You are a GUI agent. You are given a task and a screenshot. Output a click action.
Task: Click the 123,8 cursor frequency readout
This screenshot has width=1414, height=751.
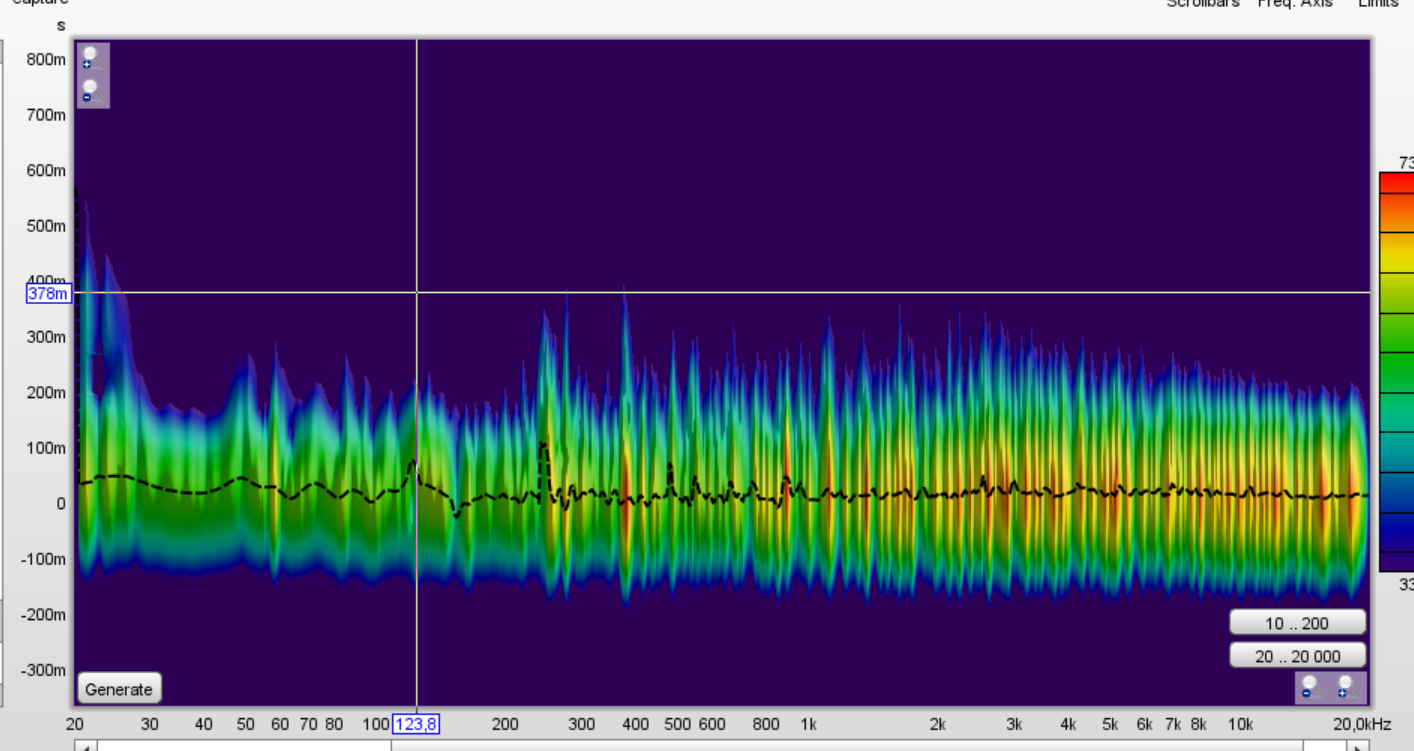pos(416,725)
